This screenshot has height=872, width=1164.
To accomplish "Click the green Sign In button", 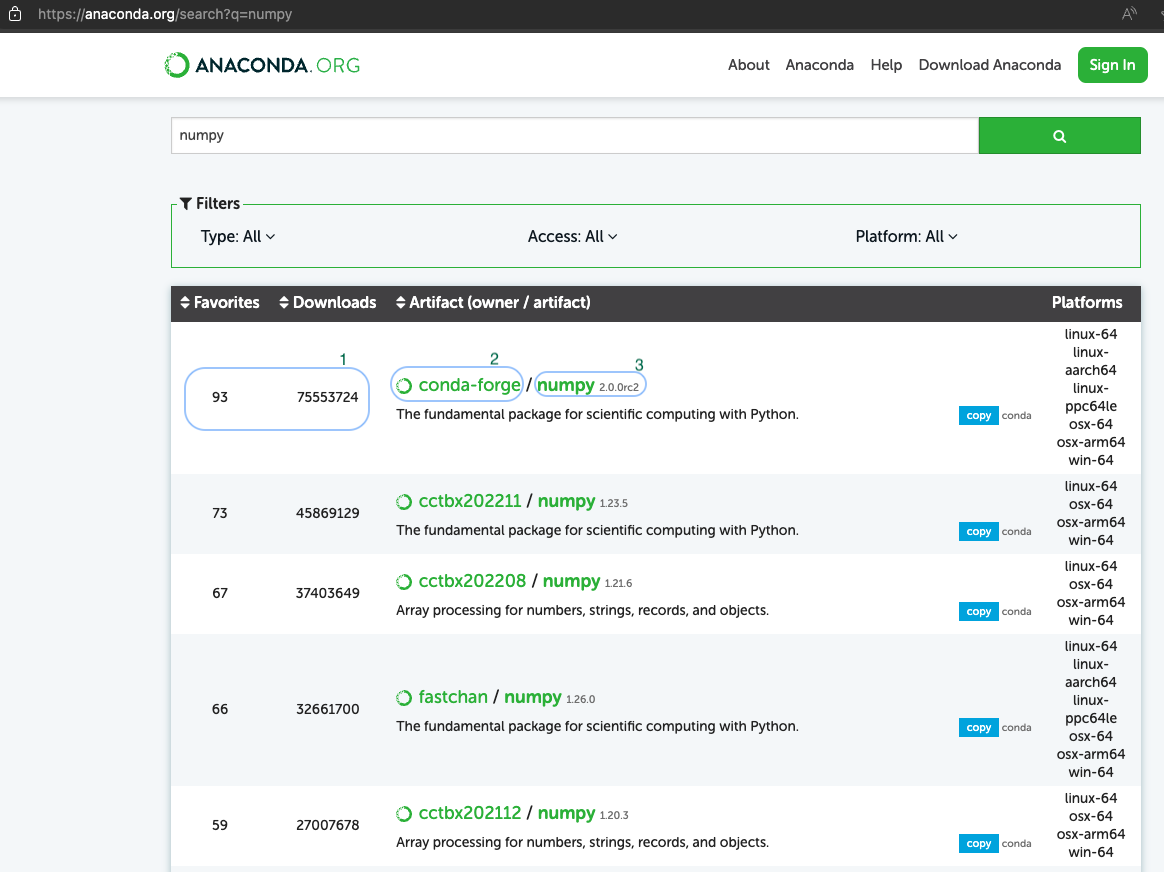I will pos(1112,65).
